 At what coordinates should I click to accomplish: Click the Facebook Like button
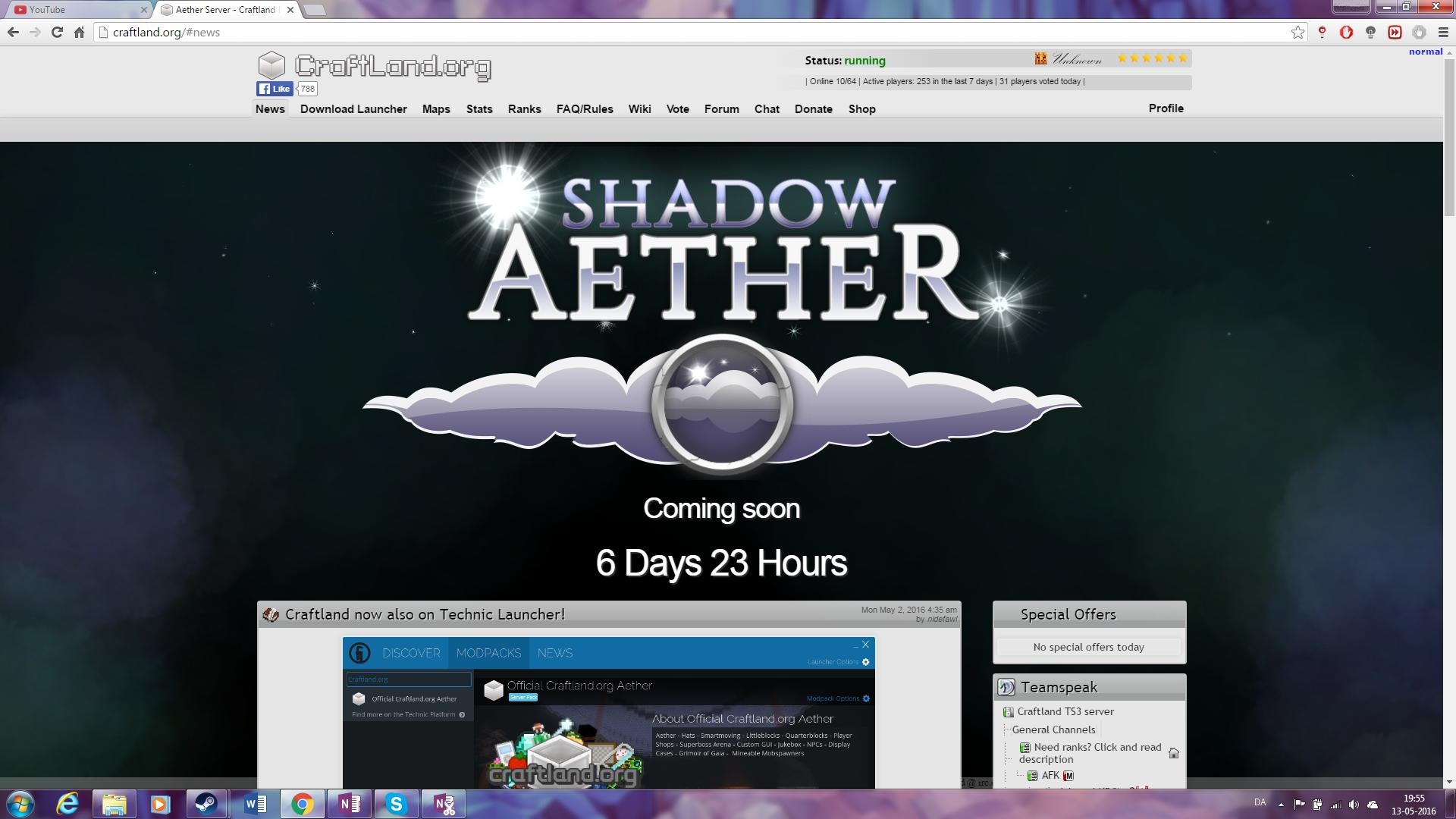[274, 89]
